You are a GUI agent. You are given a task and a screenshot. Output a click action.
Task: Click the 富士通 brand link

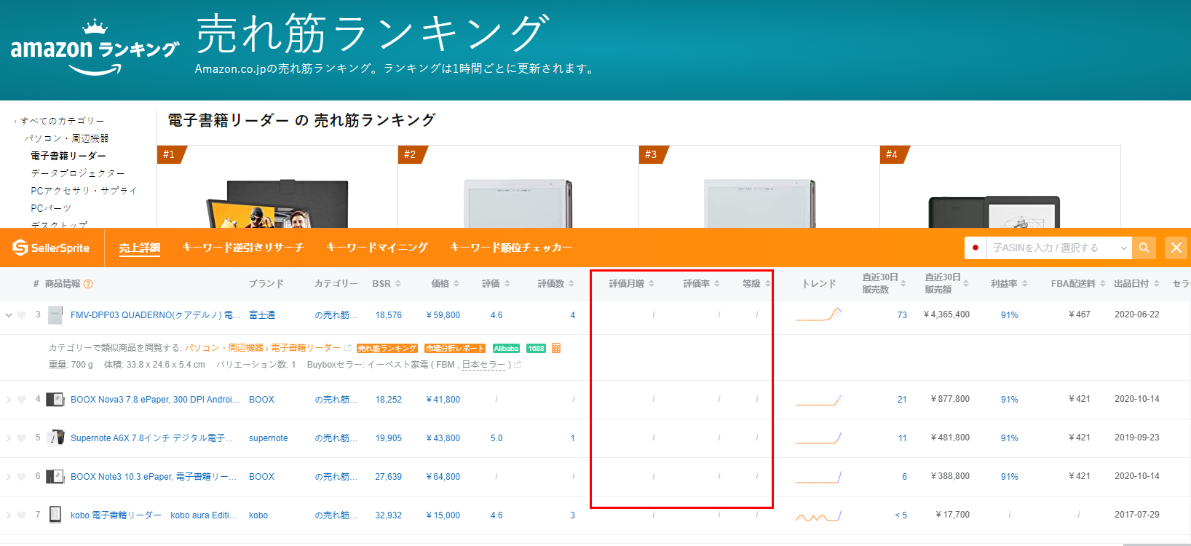tap(262, 314)
